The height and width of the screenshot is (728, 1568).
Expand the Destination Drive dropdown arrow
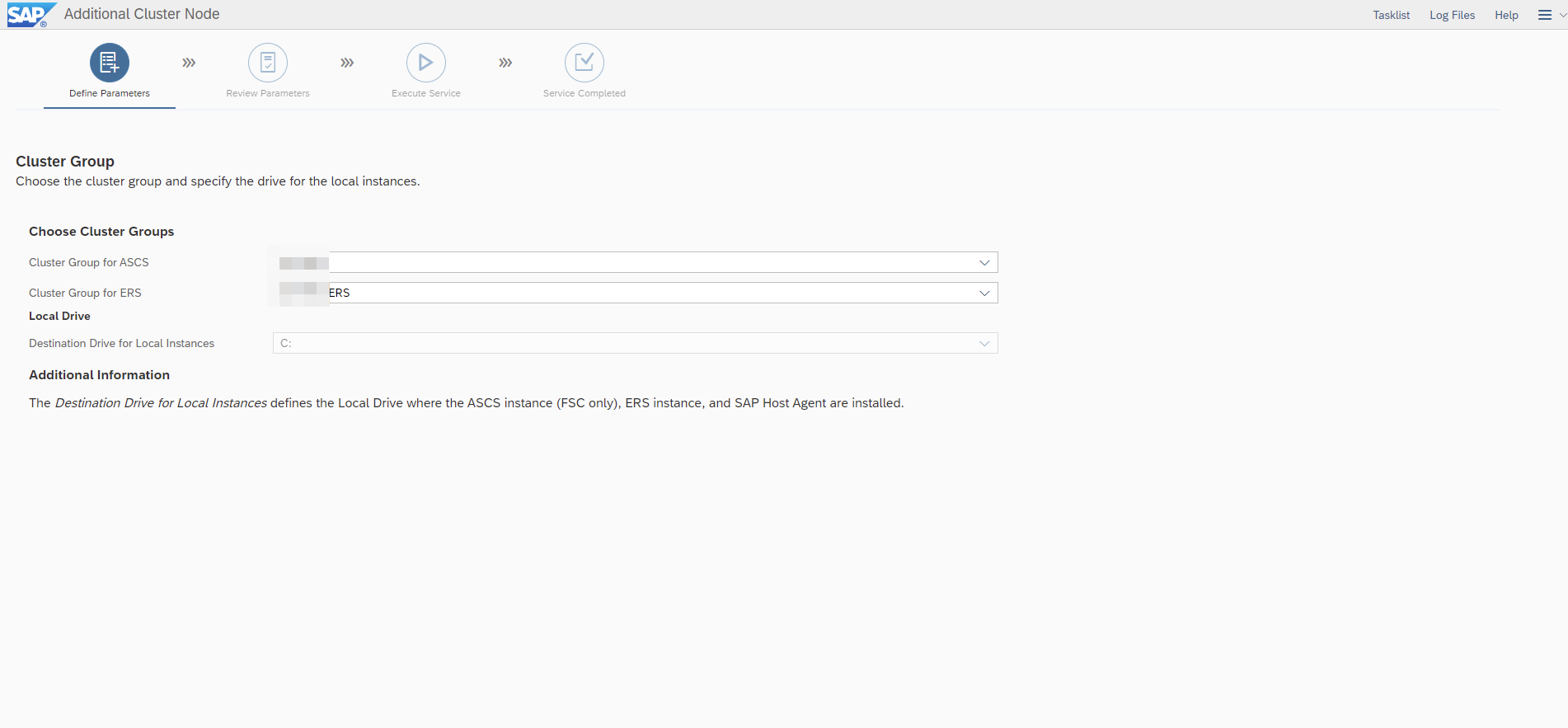pos(984,343)
